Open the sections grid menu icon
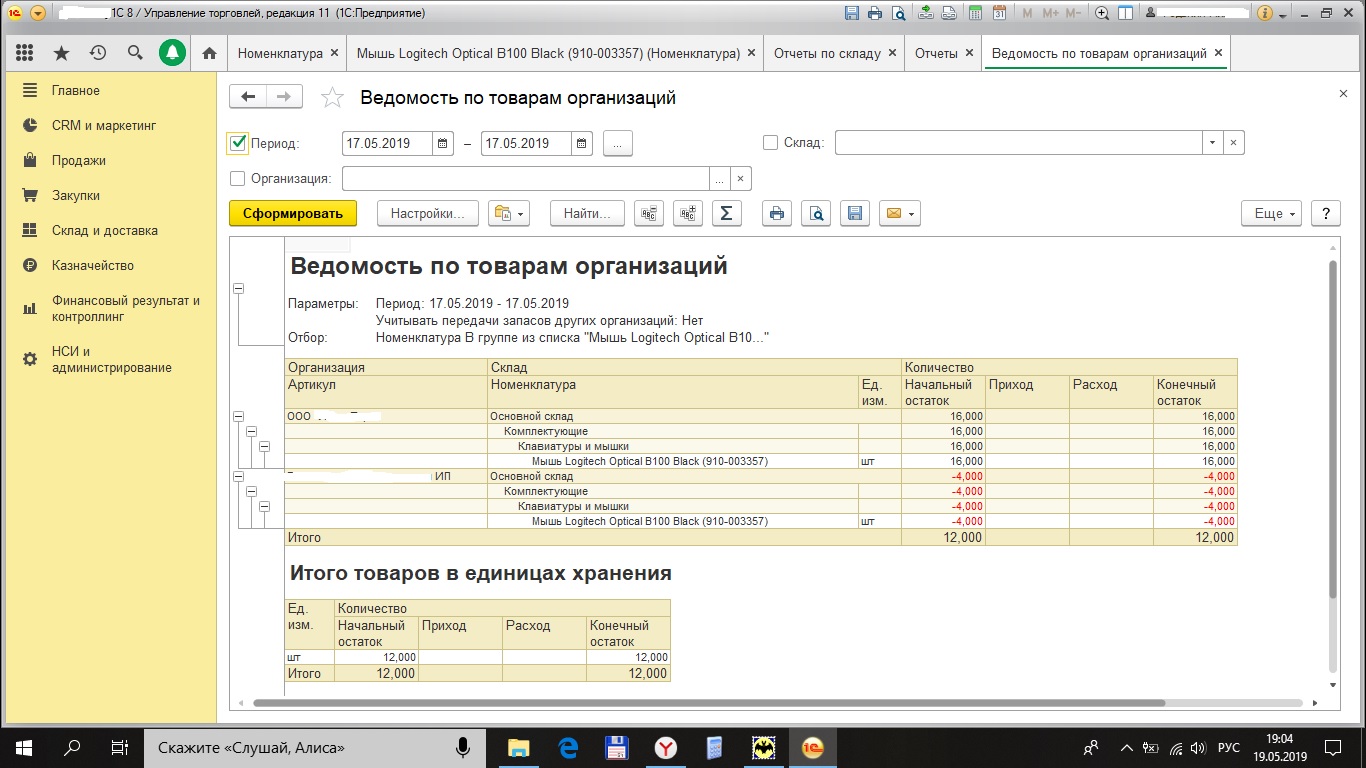Screen dimensions: 1366x768 pos(25,53)
